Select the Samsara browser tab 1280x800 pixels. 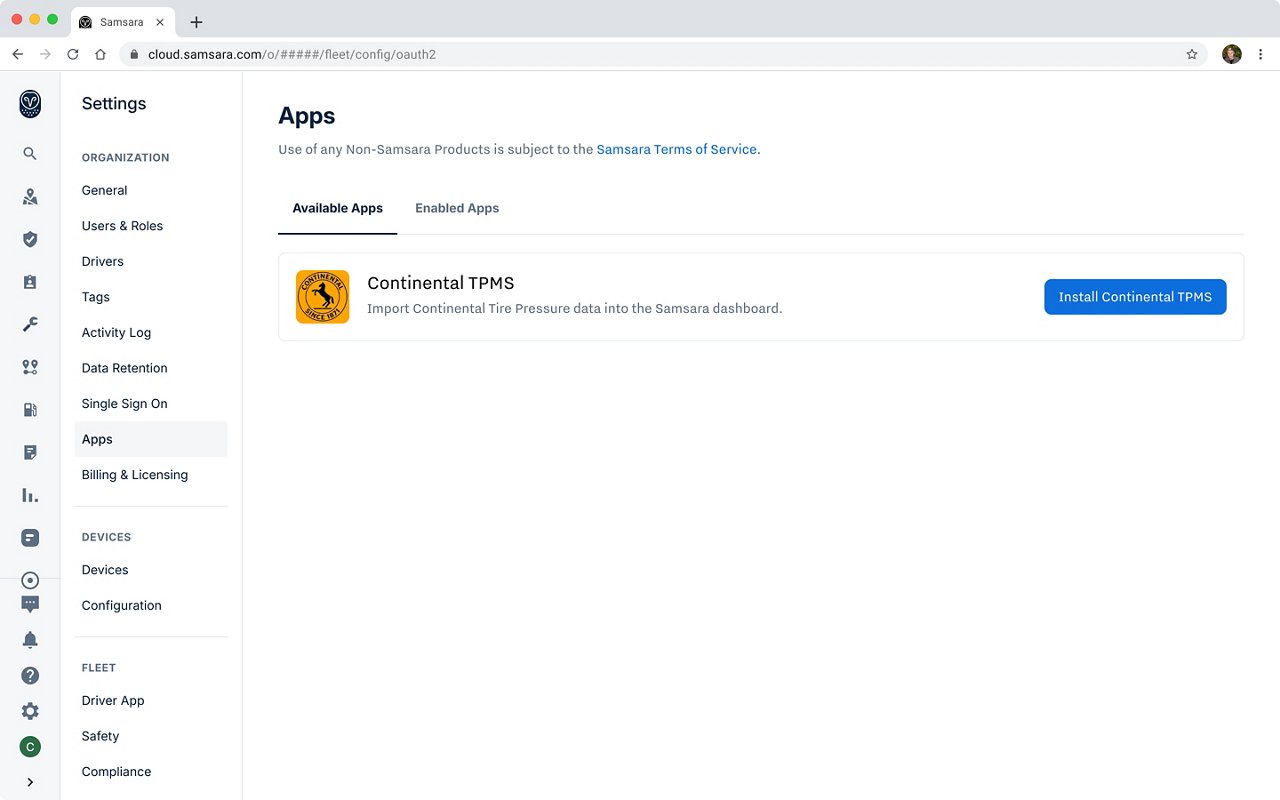coord(121,22)
